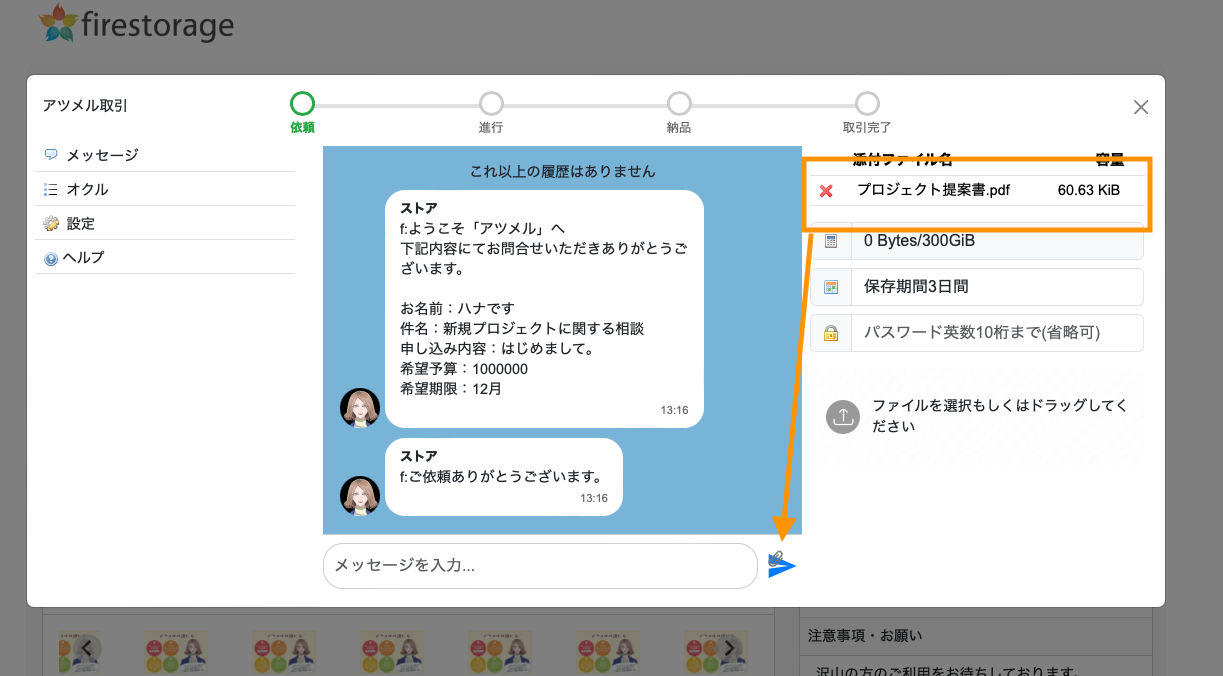The width and height of the screenshot is (1223, 676).
Task: Click the 0 Bytes/300GiB storage field
Action: [x=996, y=241]
